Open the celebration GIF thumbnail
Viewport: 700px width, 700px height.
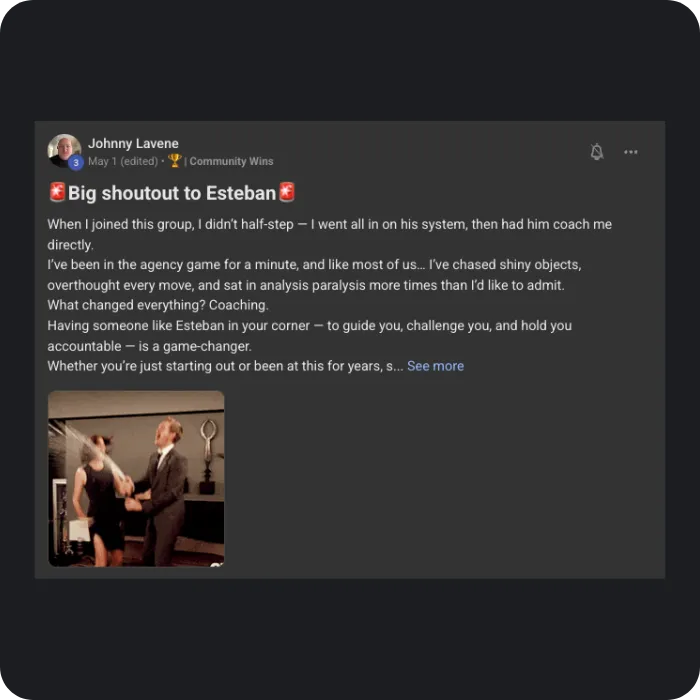click(136, 479)
